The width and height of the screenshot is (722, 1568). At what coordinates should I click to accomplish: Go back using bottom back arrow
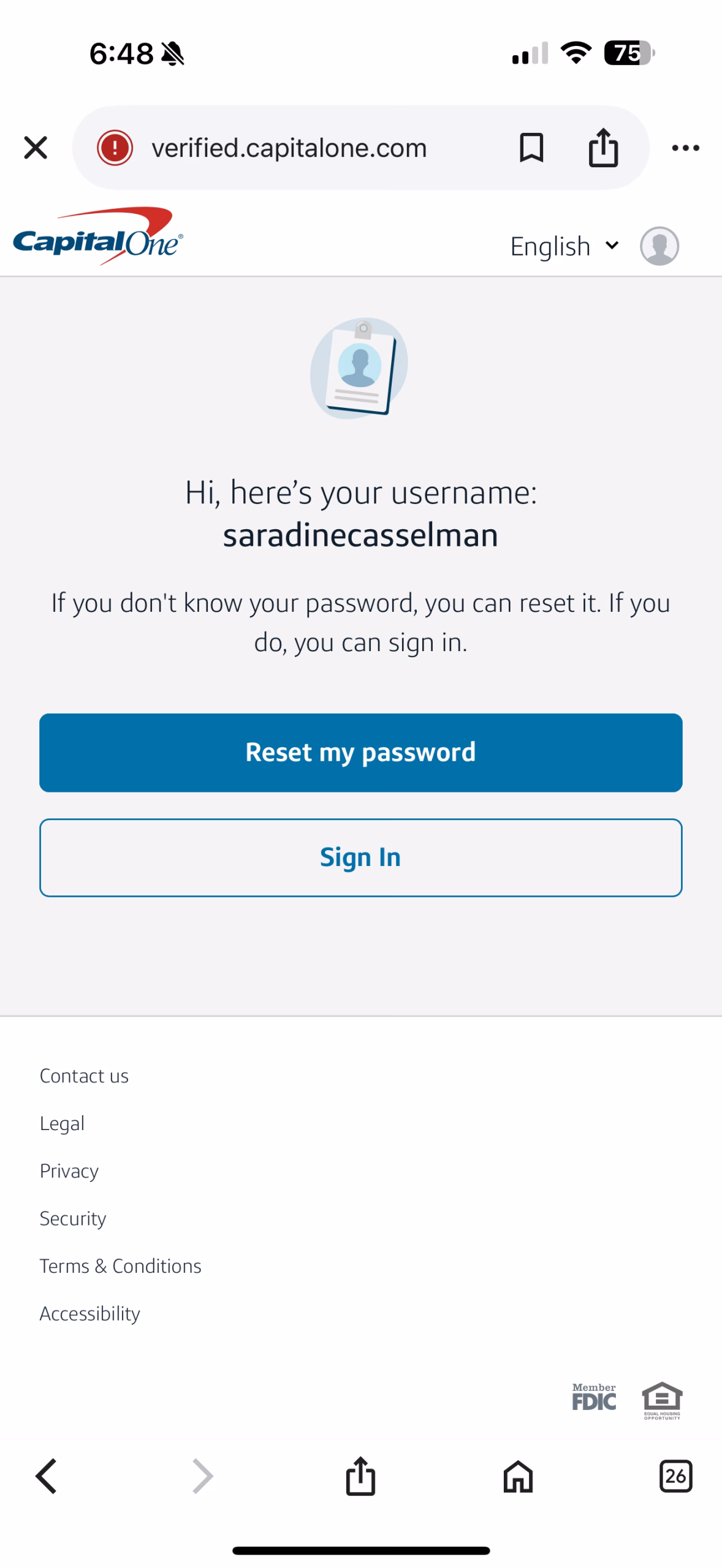[47, 1477]
